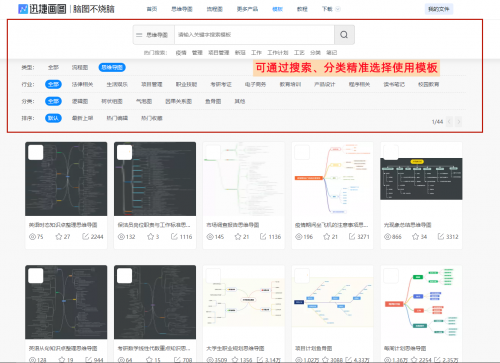Viewport: 500px width, 363px height.
Task: Open the 教程 navigation tab
Action: [x=302, y=9]
